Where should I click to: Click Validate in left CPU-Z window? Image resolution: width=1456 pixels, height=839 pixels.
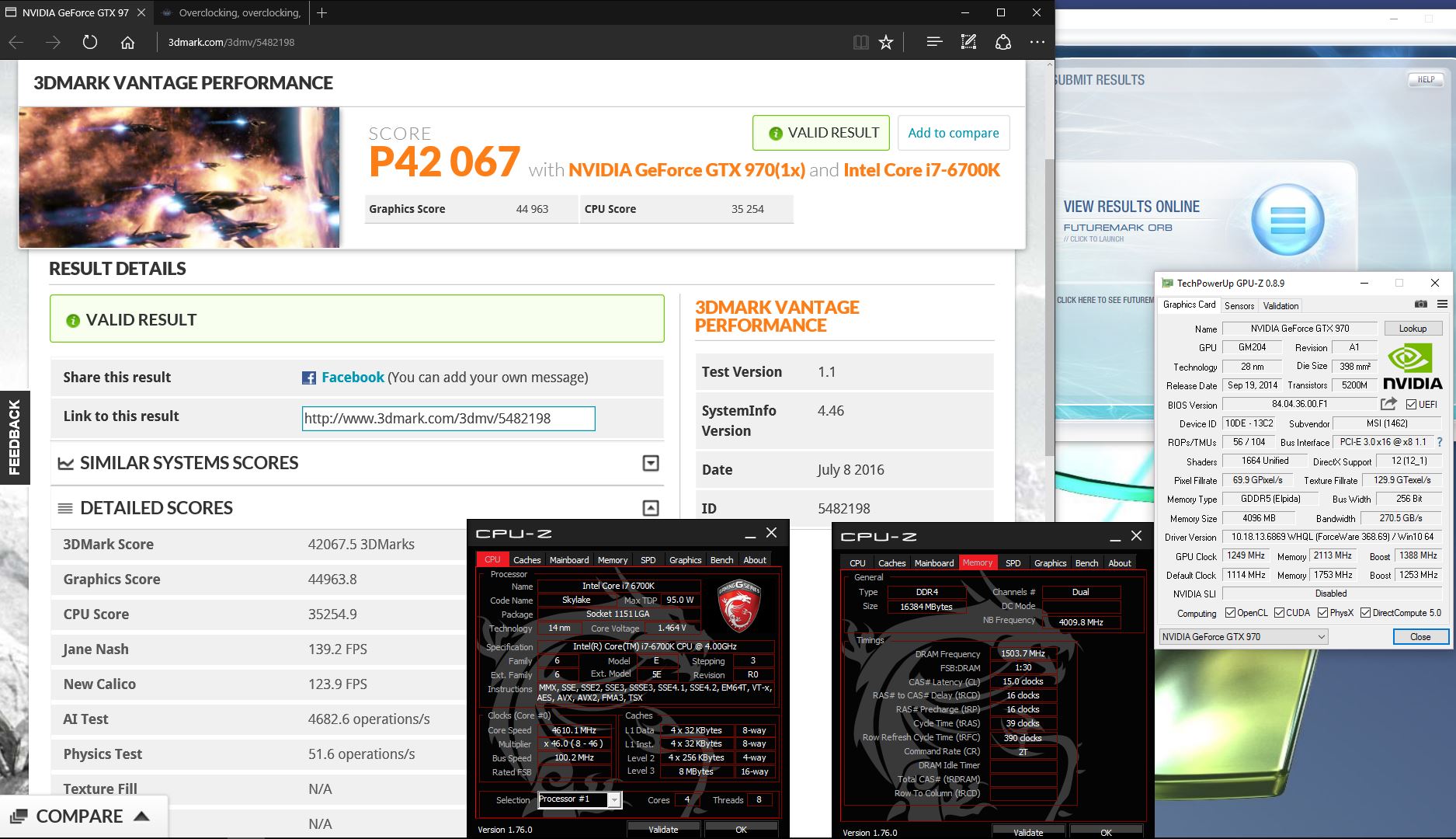click(663, 830)
